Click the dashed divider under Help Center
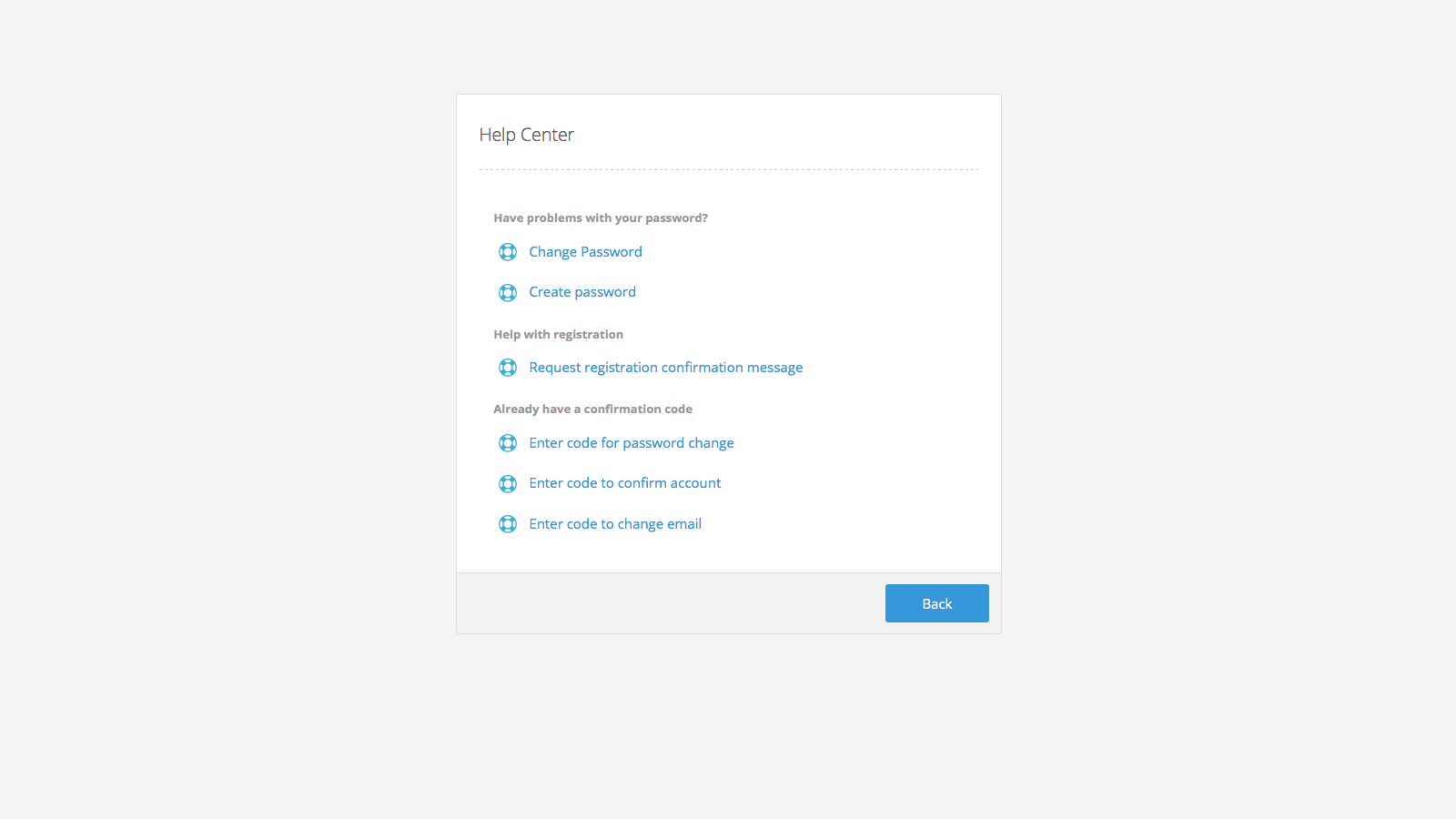1456x819 pixels. click(x=728, y=169)
